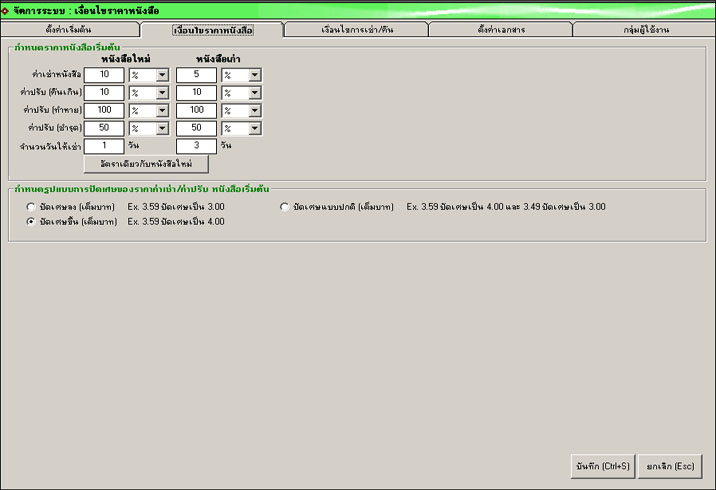
Task: Click new book rental fee field
Action: tap(104, 75)
